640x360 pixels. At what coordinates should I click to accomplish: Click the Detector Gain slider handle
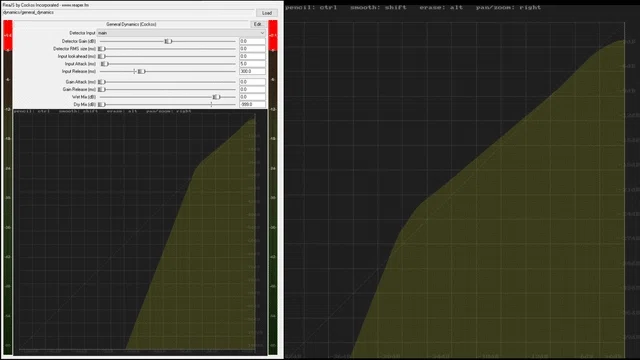pyautogui.click(x=168, y=41)
